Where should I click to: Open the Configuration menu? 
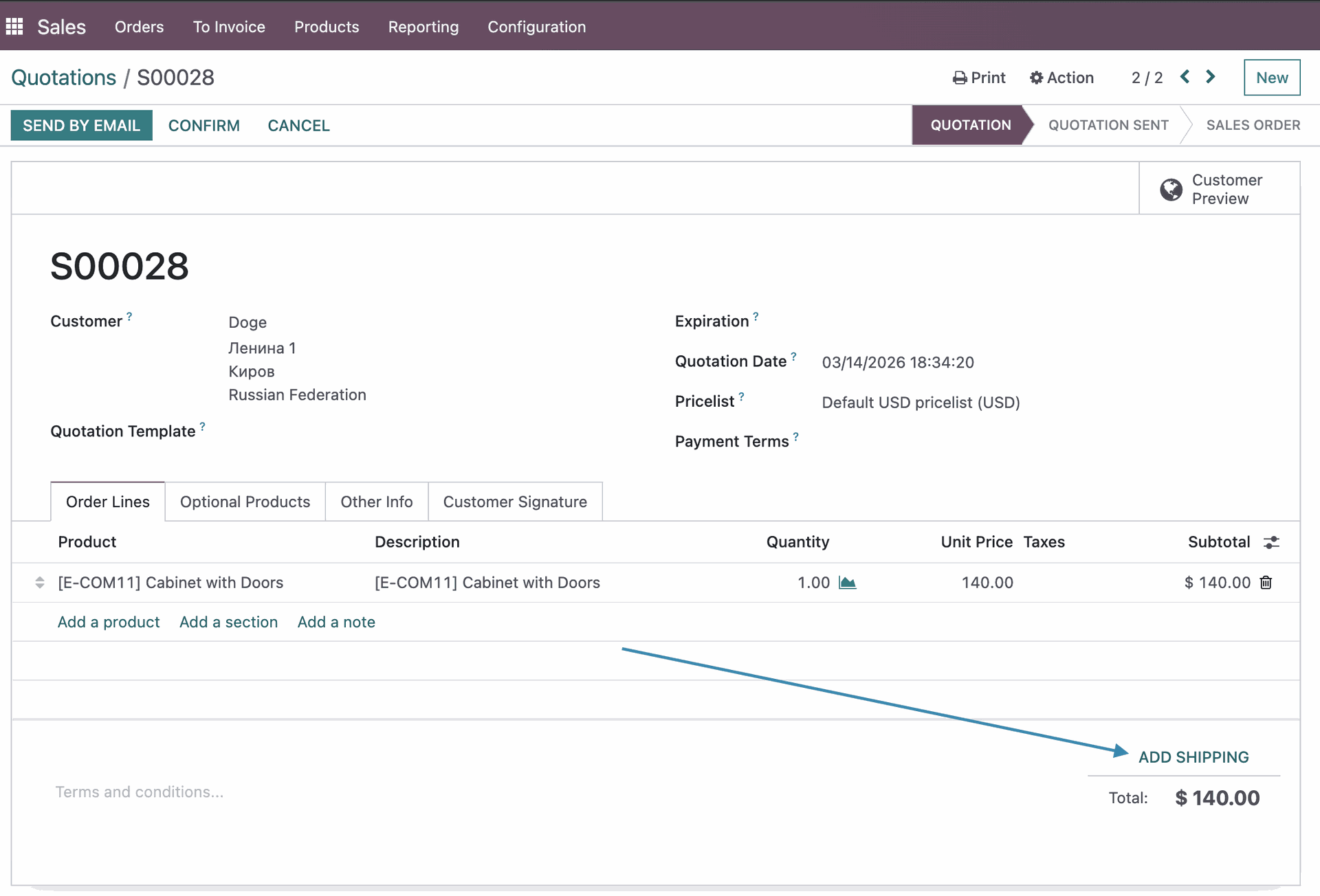point(536,27)
